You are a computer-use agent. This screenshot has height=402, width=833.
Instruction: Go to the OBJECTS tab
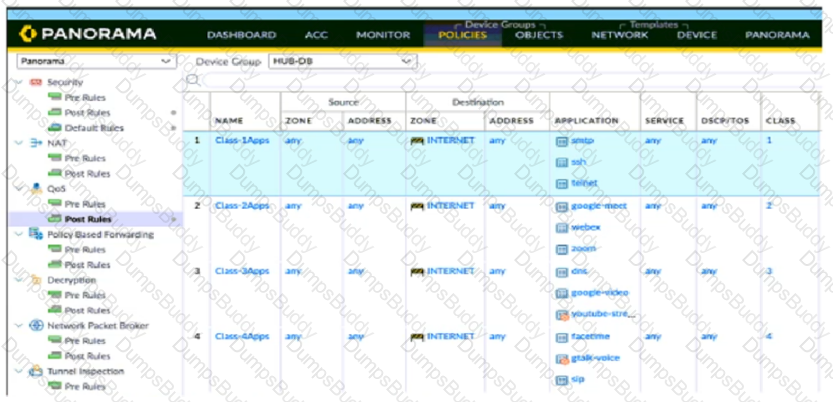point(539,35)
